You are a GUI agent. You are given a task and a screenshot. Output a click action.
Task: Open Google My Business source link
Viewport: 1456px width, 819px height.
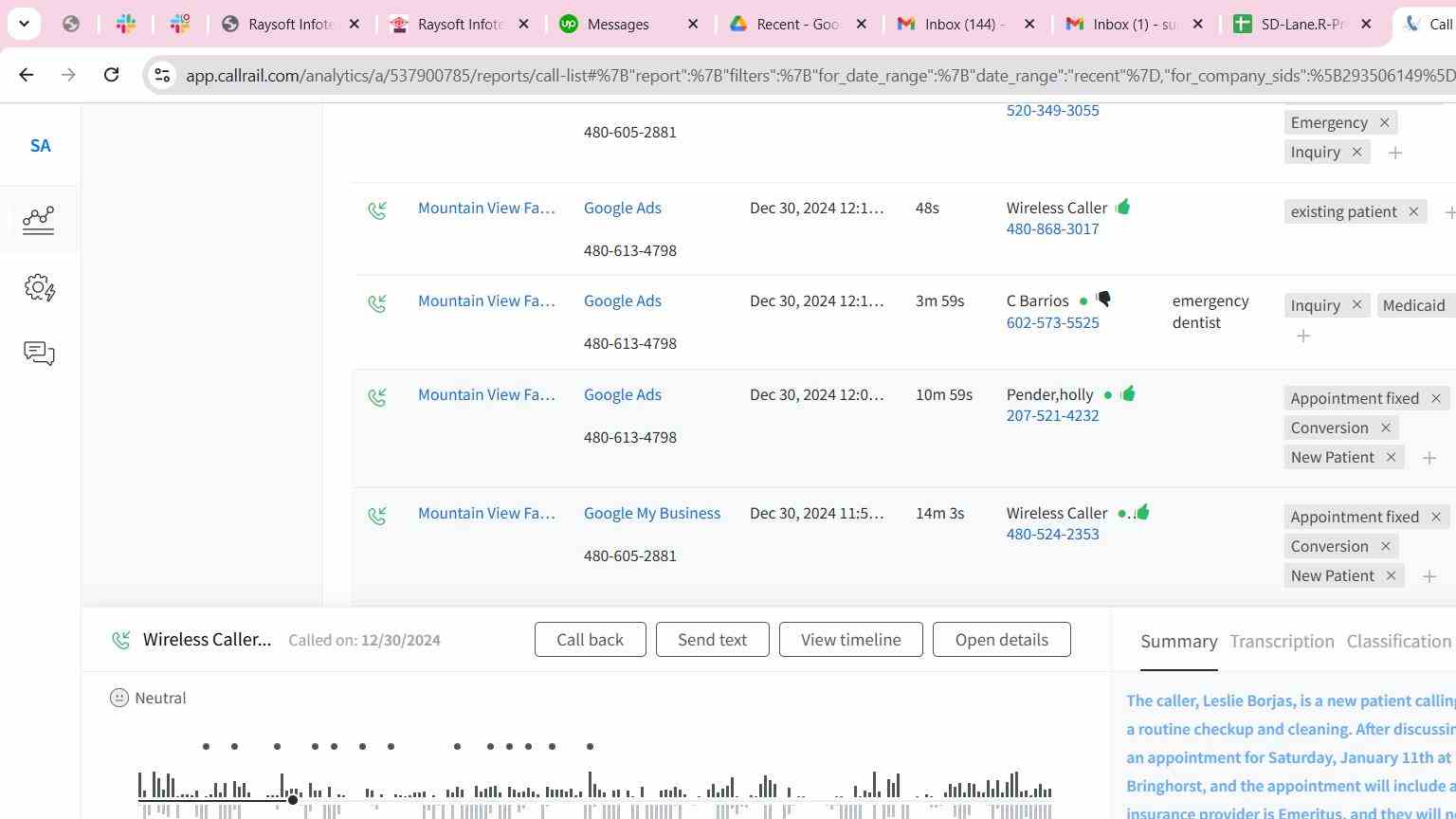click(x=652, y=513)
